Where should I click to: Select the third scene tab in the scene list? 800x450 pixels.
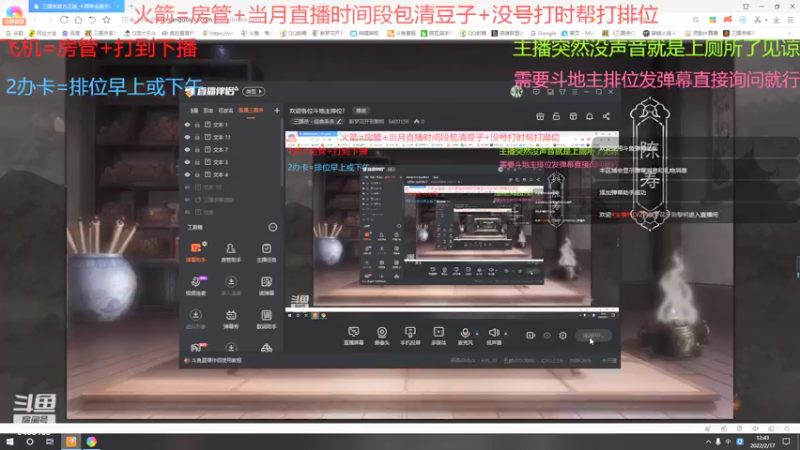(226, 111)
